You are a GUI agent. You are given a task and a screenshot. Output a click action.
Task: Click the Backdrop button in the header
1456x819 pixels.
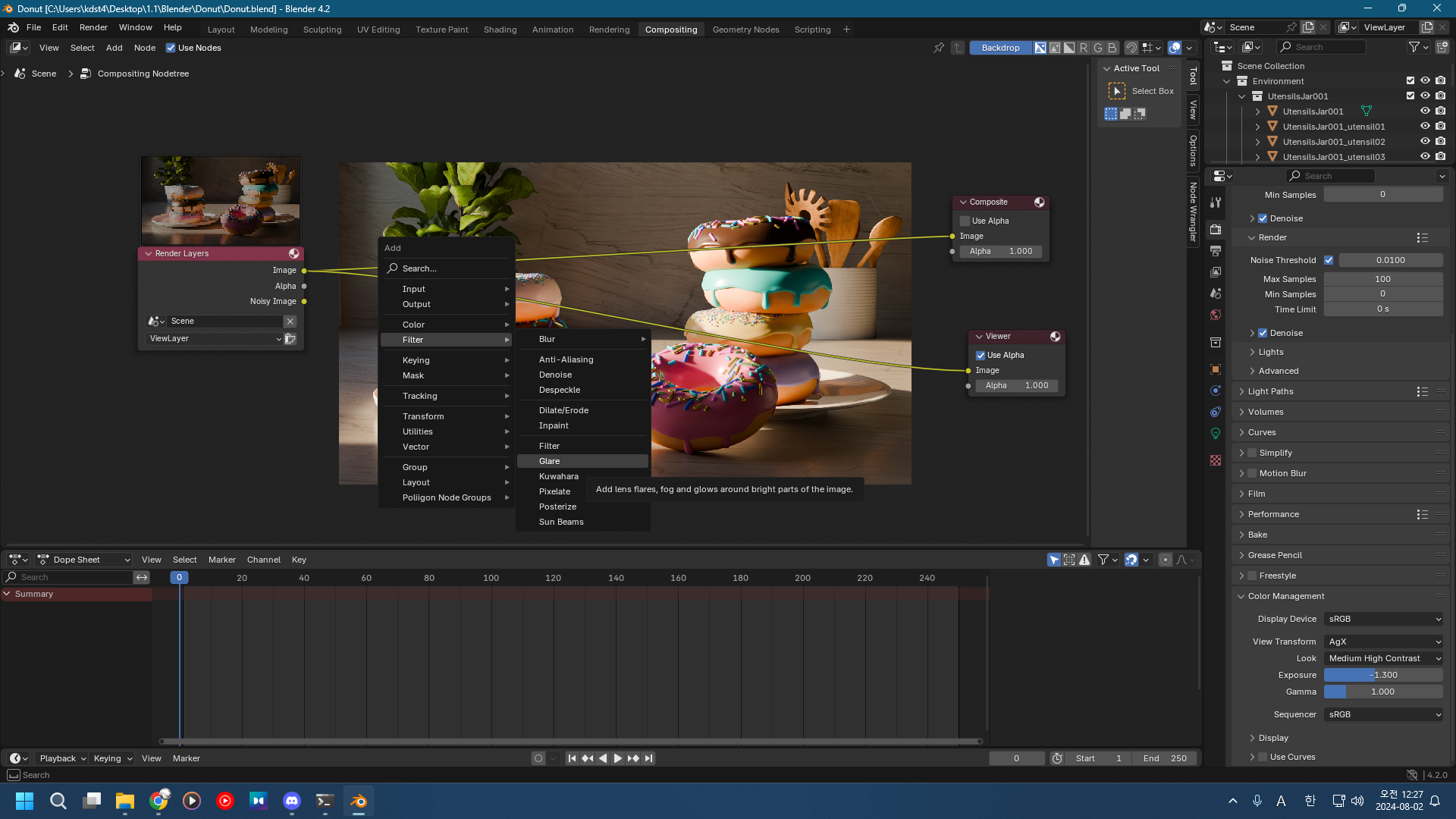pos(1000,48)
